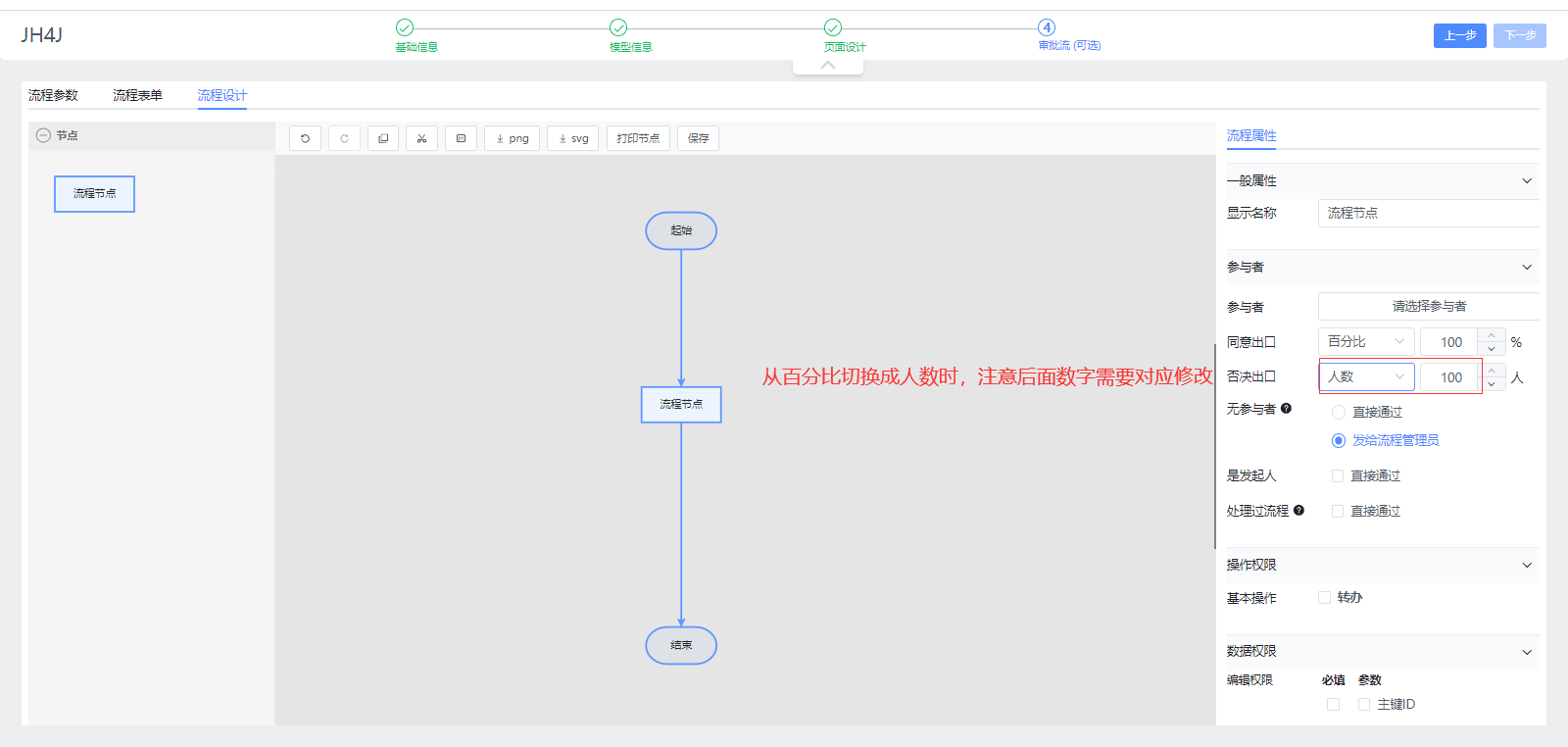Open the 同意出口 百分比 dropdown
The width and height of the screenshot is (1568, 747).
(1366, 341)
